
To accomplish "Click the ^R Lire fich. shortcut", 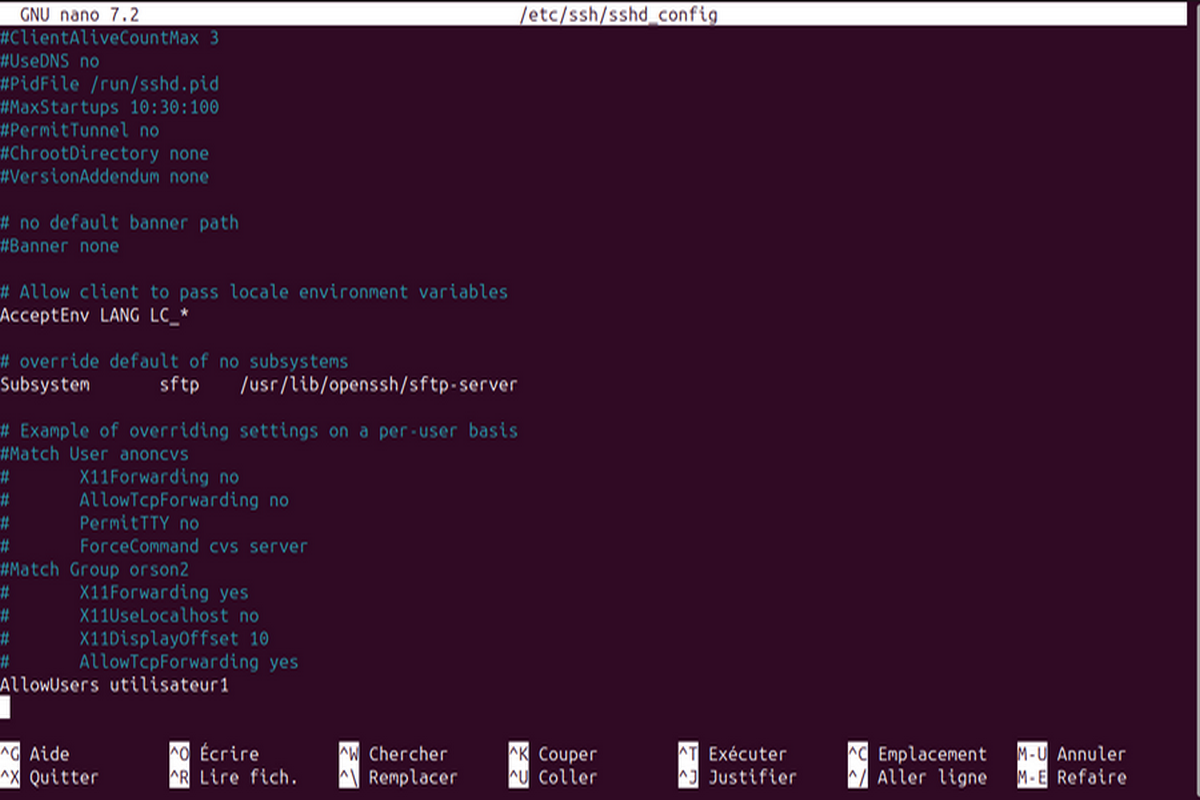I will (x=233, y=777).
